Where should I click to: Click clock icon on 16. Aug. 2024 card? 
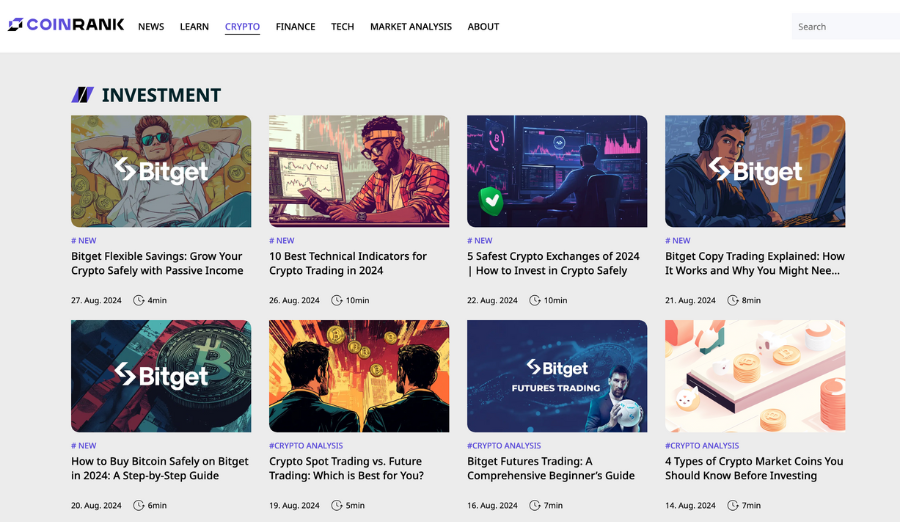click(x=534, y=505)
